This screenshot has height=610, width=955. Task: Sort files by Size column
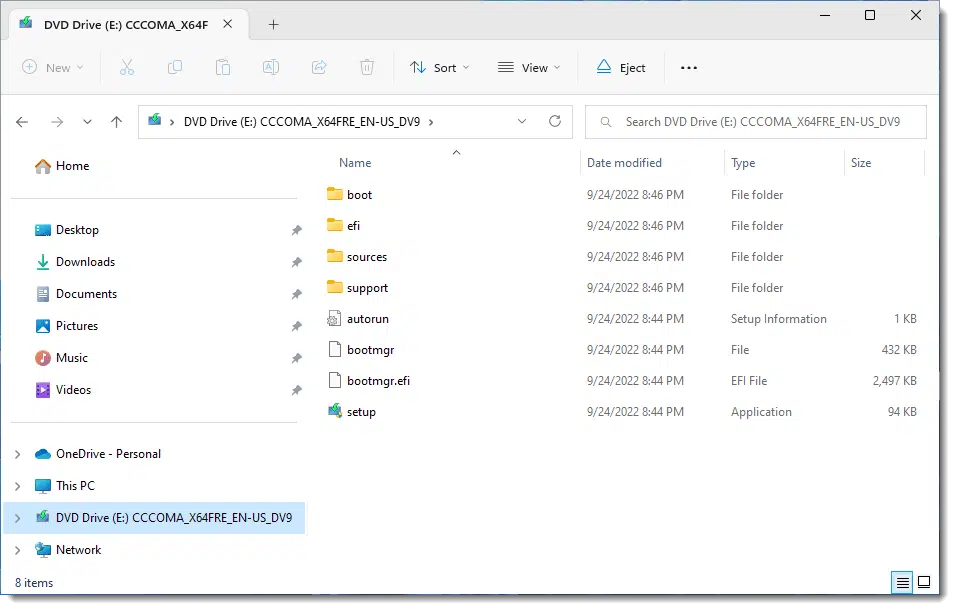pos(861,163)
